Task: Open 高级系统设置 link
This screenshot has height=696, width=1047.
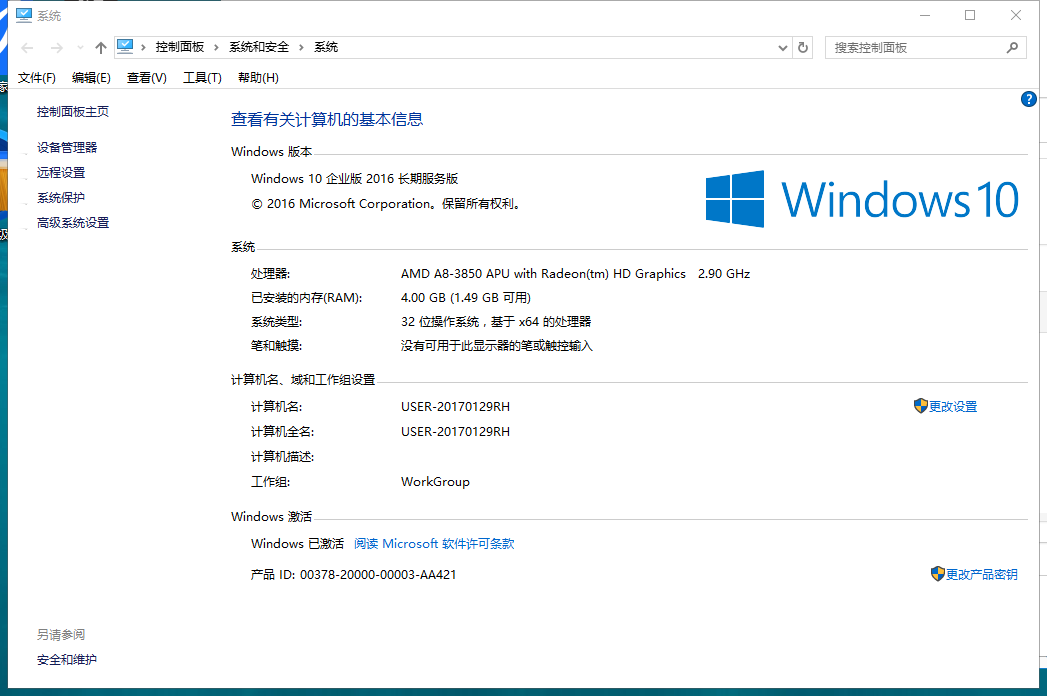Action: [73, 222]
